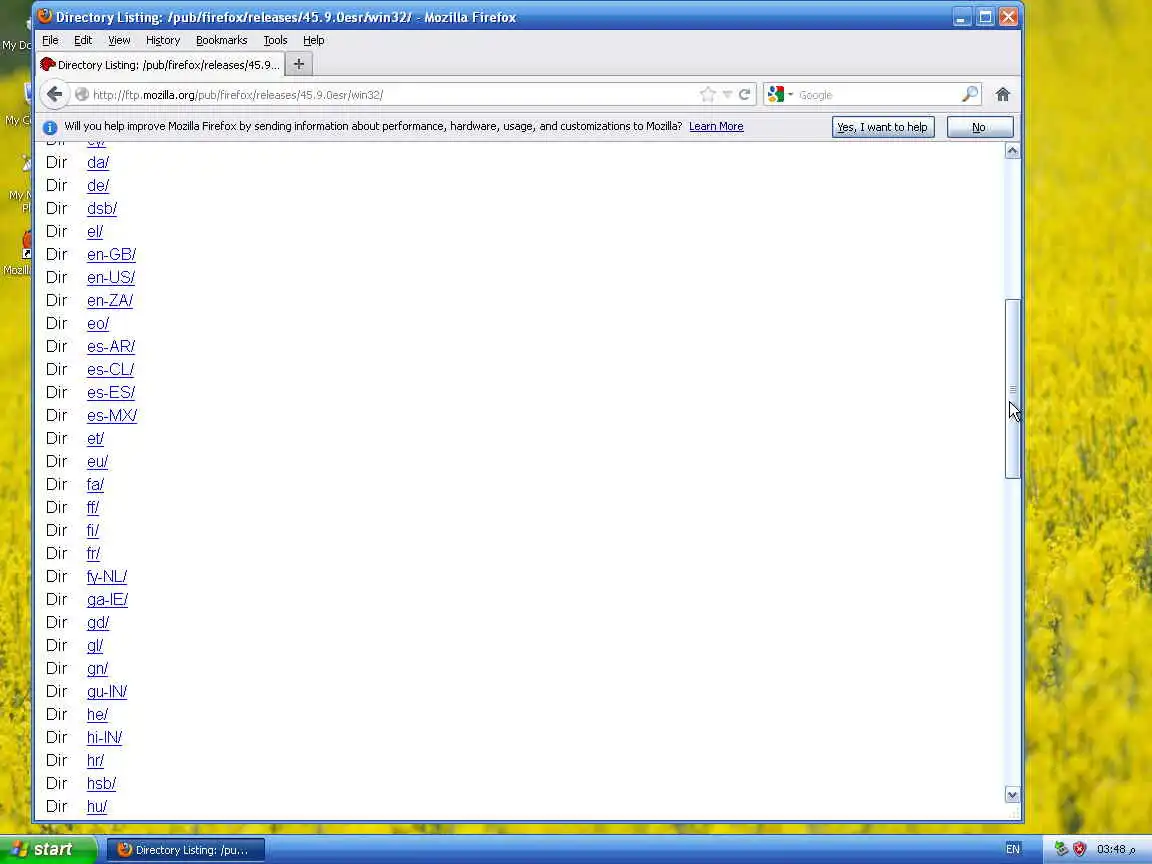Click the vertical scrollbar thumb
Screen dimensions: 1152x864
[x=1012, y=389]
